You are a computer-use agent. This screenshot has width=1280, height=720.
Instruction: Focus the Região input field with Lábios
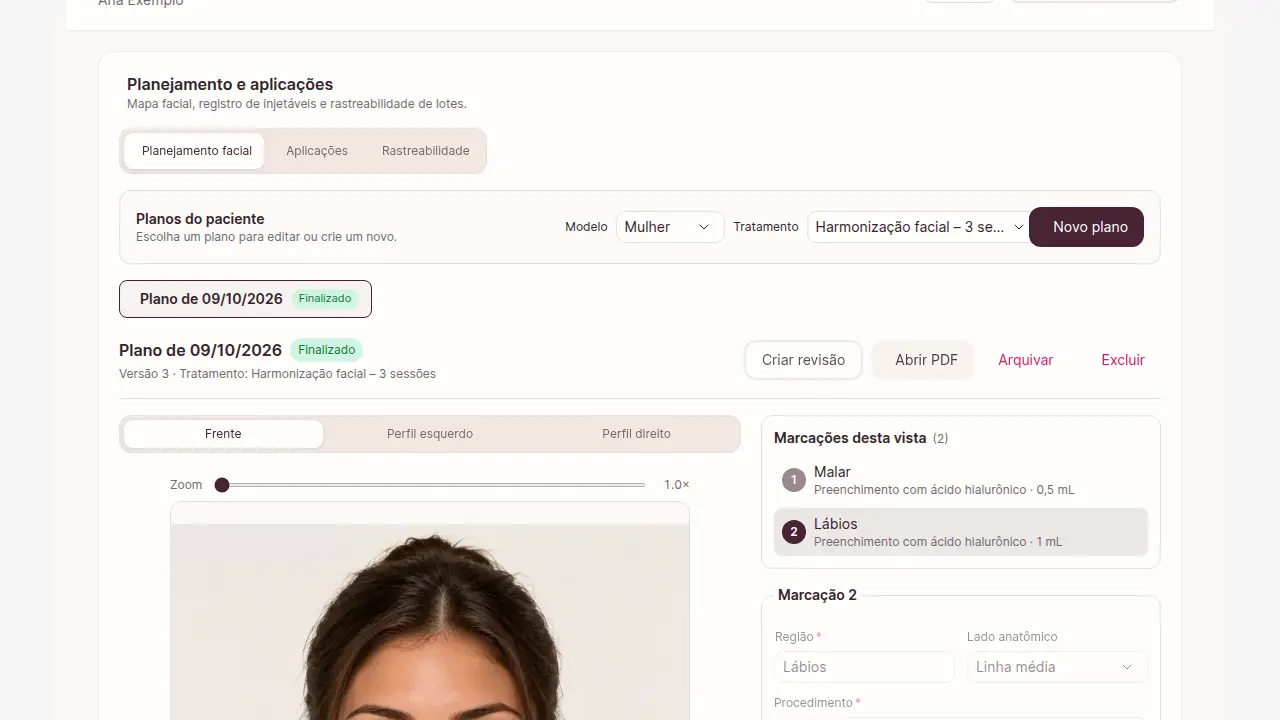[865, 667]
